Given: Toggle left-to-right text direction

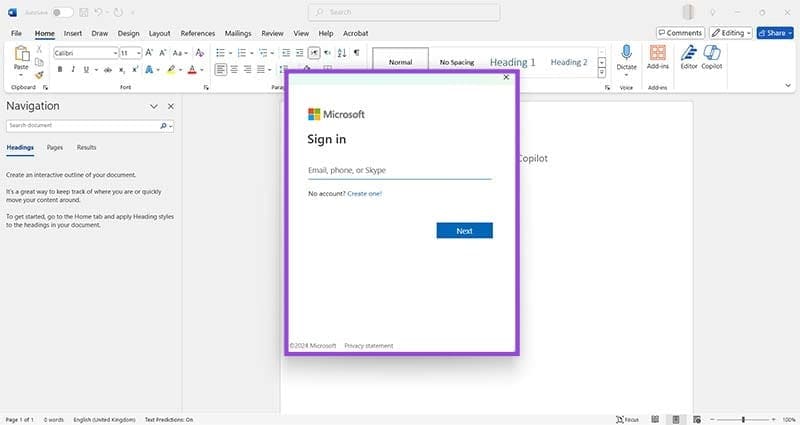Looking at the screenshot, I should (x=314, y=53).
